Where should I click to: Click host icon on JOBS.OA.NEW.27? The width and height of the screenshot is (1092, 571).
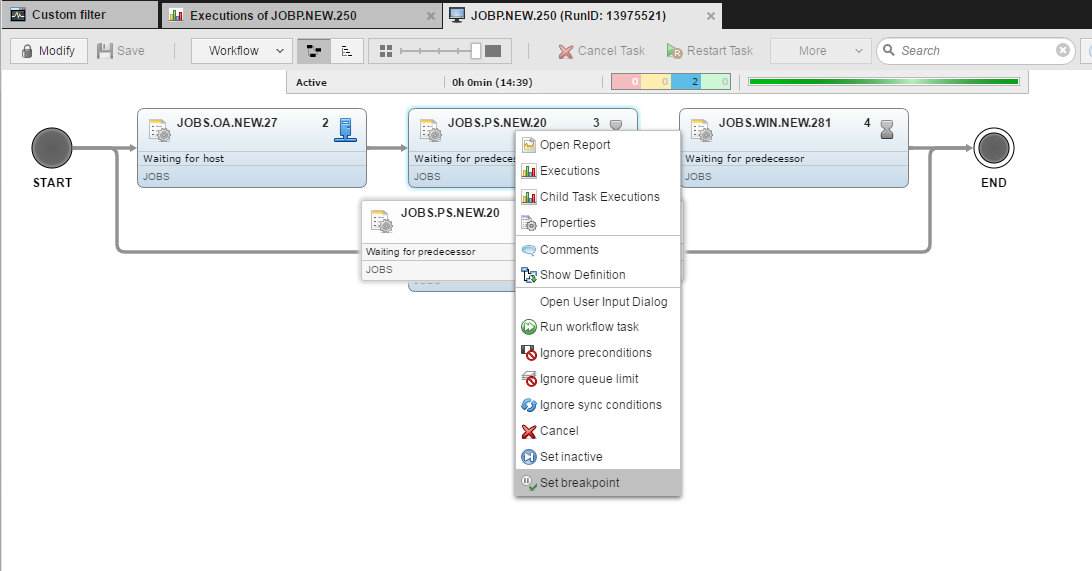pyautogui.click(x=344, y=127)
